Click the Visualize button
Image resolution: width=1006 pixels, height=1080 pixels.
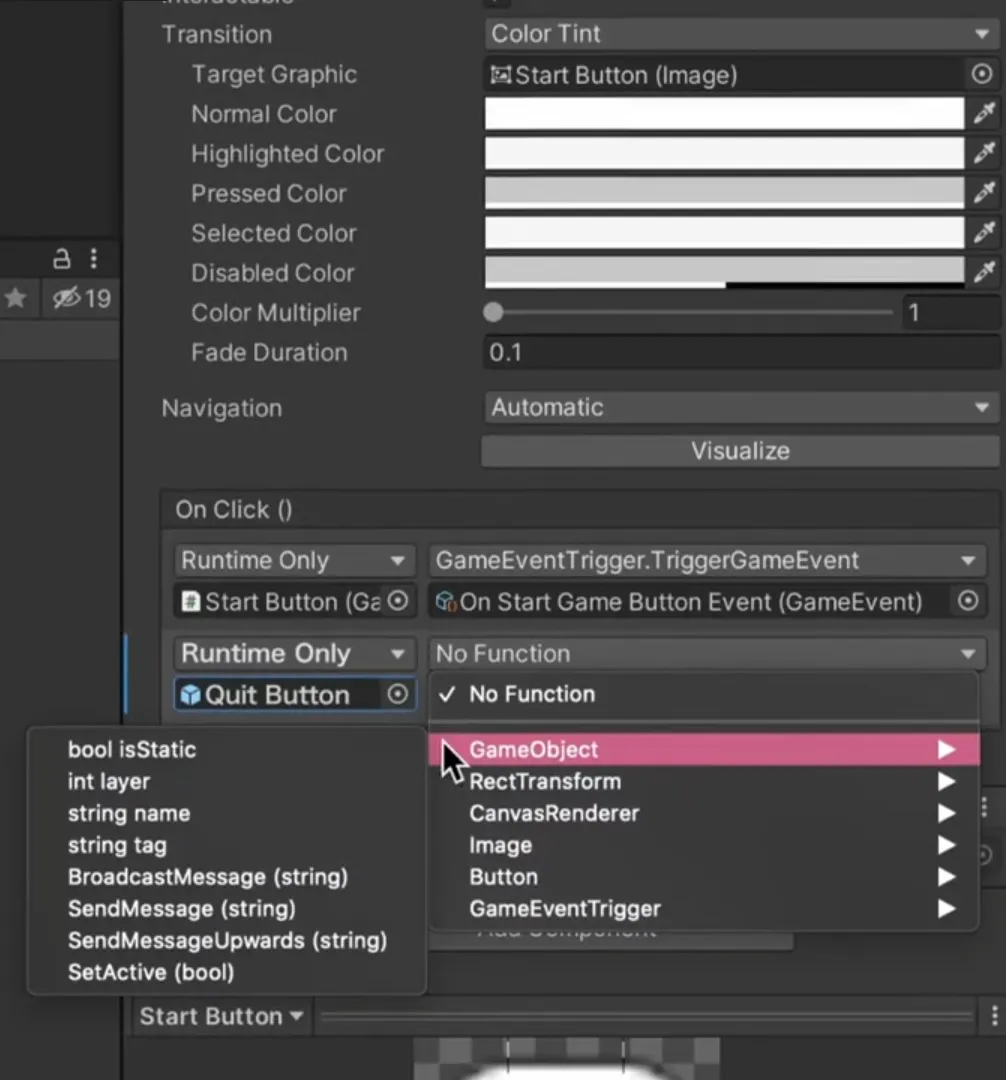point(740,450)
